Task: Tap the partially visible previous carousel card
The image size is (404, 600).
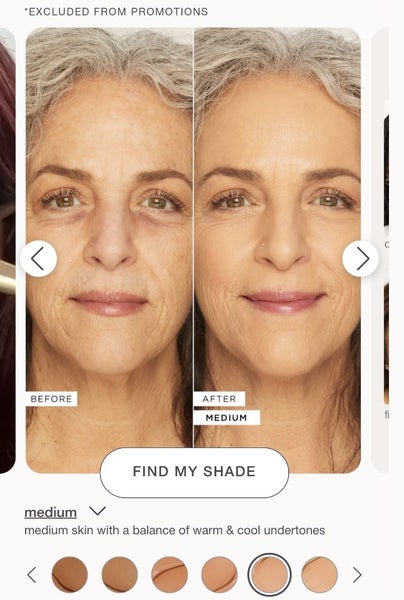Action: (7, 251)
